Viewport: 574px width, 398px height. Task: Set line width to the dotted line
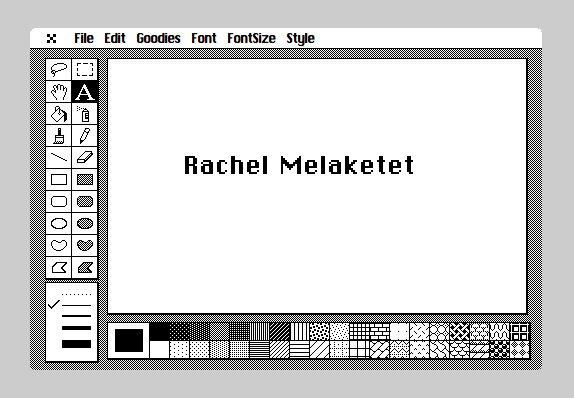click(76, 294)
